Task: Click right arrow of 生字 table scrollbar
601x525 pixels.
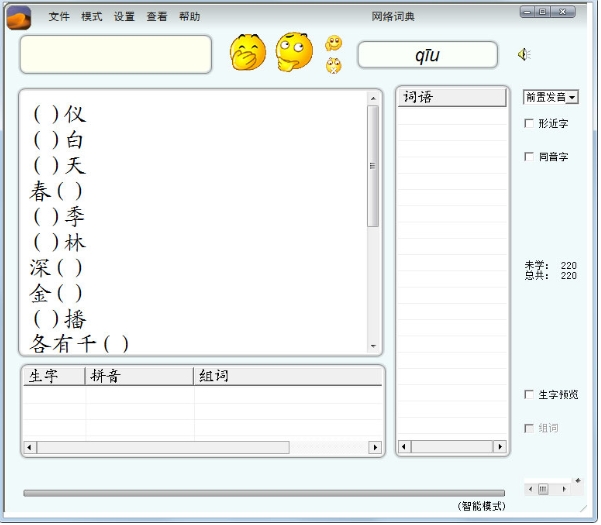Action: pos(375,448)
